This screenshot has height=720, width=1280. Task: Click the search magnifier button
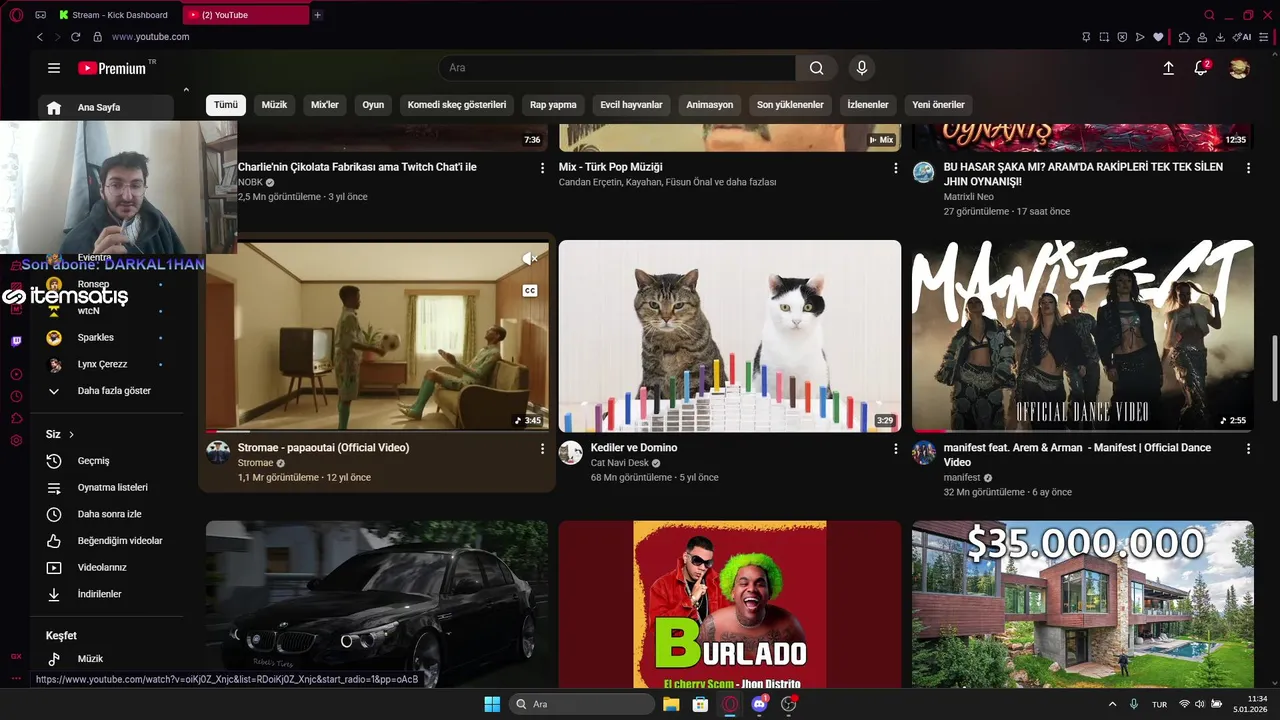(817, 68)
